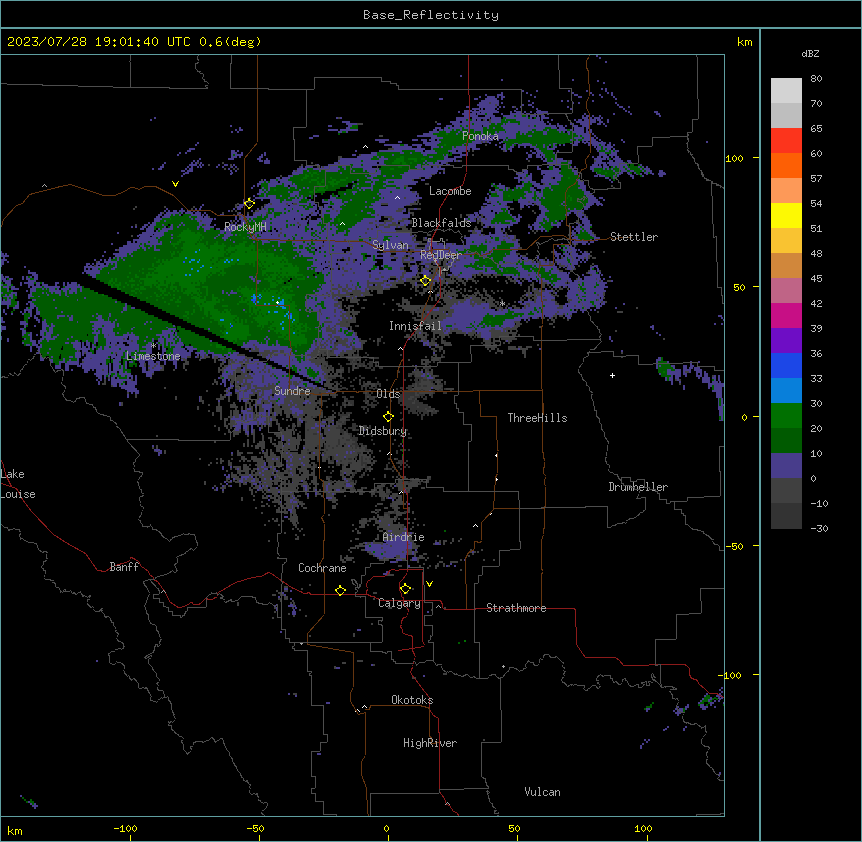Image resolution: width=862 pixels, height=842 pixels.
Task: Select the Olds town label
Action: coord(388,394)
